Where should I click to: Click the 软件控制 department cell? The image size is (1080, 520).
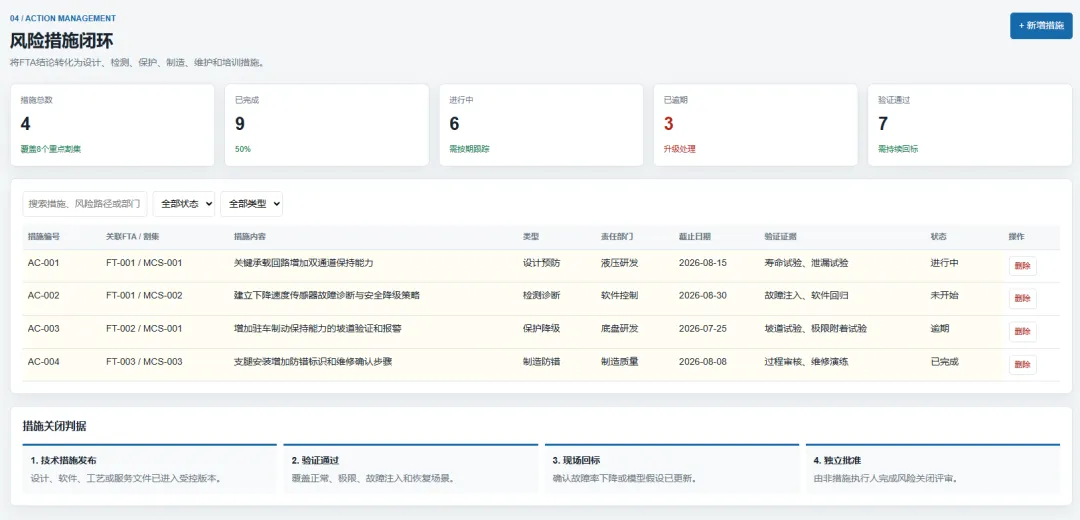(x=619, y=295)
